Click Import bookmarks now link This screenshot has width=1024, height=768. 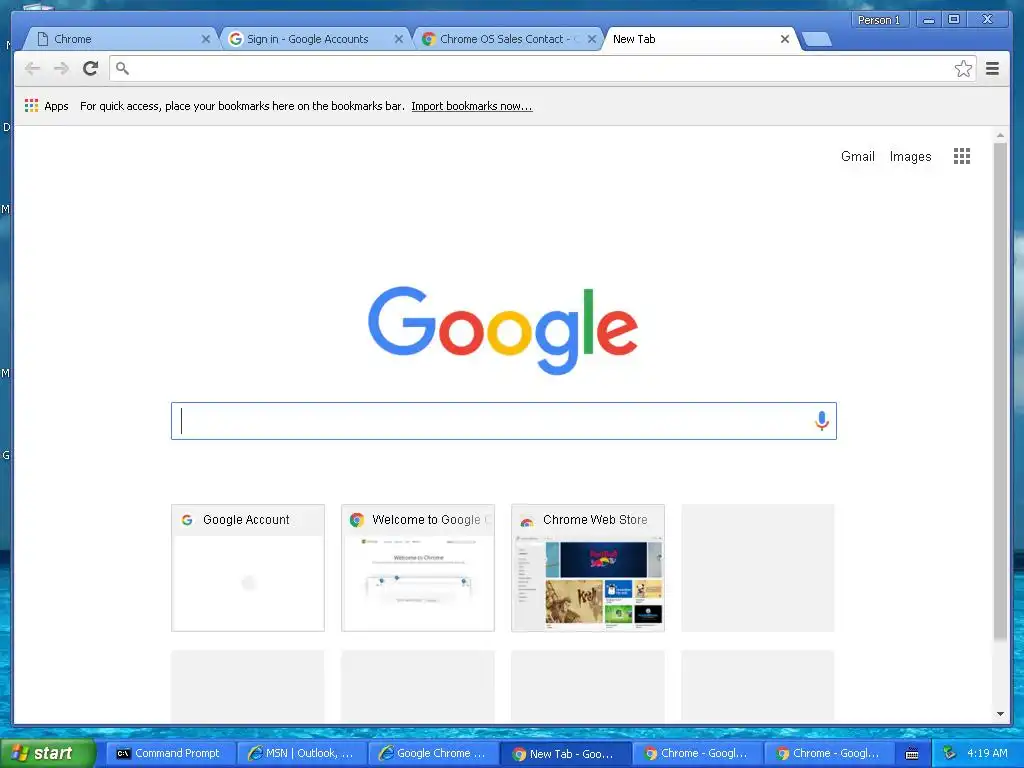click(x=472, y=106)
